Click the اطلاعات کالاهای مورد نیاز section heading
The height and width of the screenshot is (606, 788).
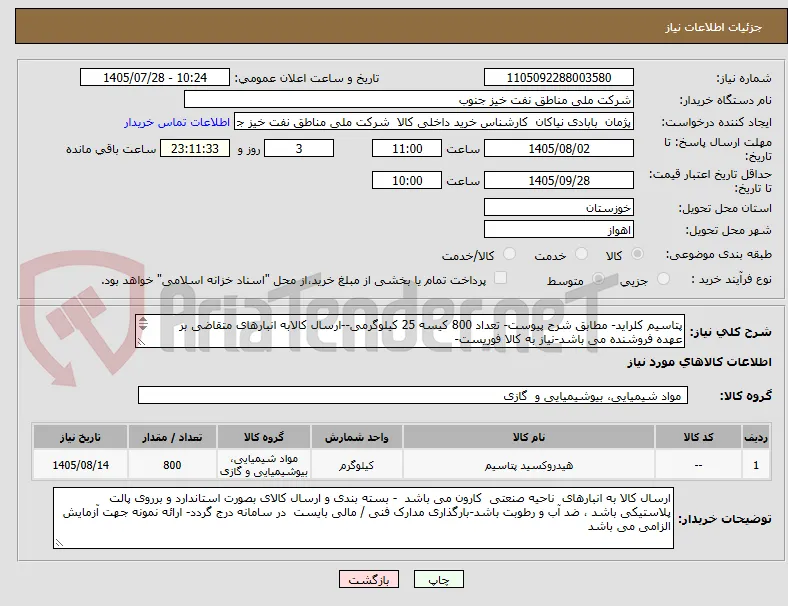click(x=699, y=362)
